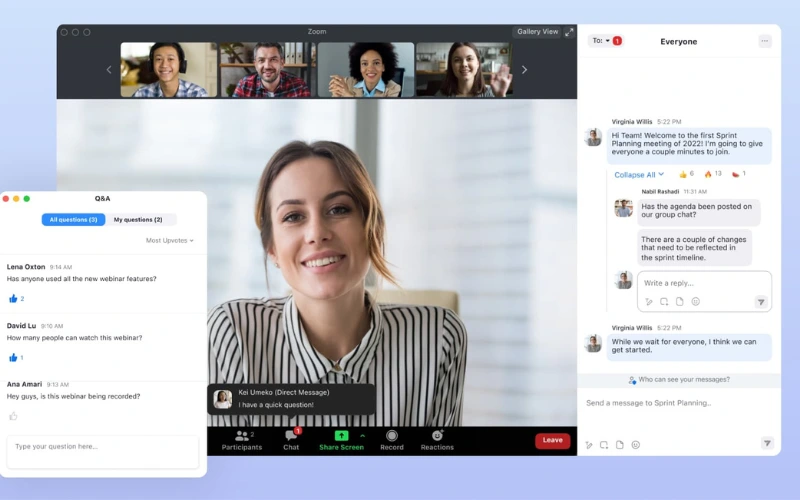800x500 pixels.
Task: Click the send icon in the main message box
Action: coord(767,443)
